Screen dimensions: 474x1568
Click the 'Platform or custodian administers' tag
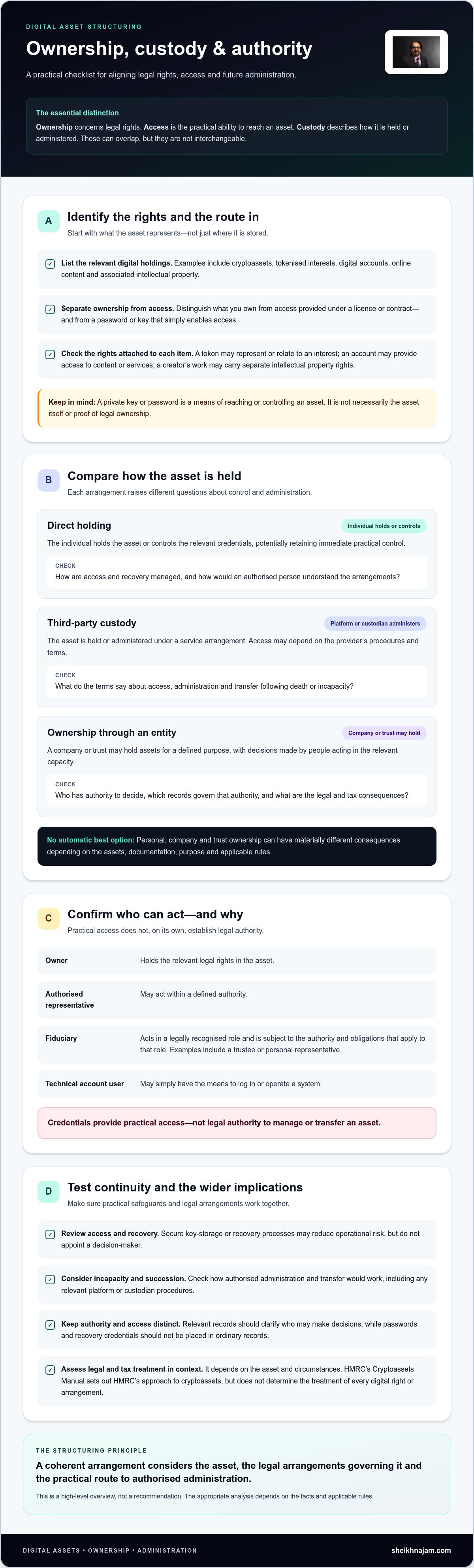point(375,623)
